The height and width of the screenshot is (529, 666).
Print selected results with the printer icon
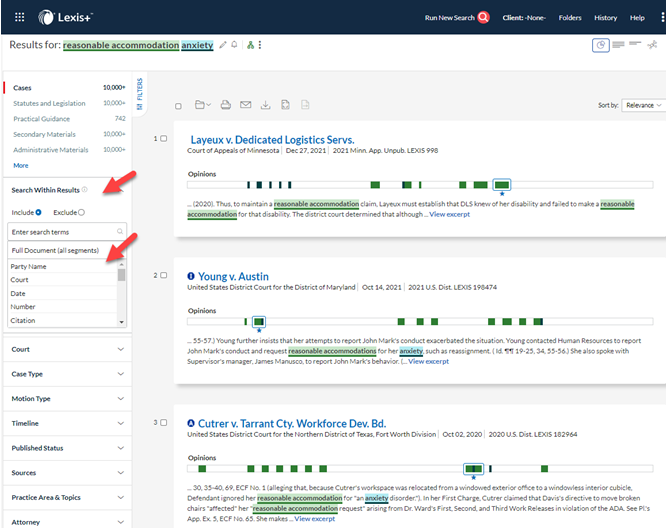coord(226,105)
